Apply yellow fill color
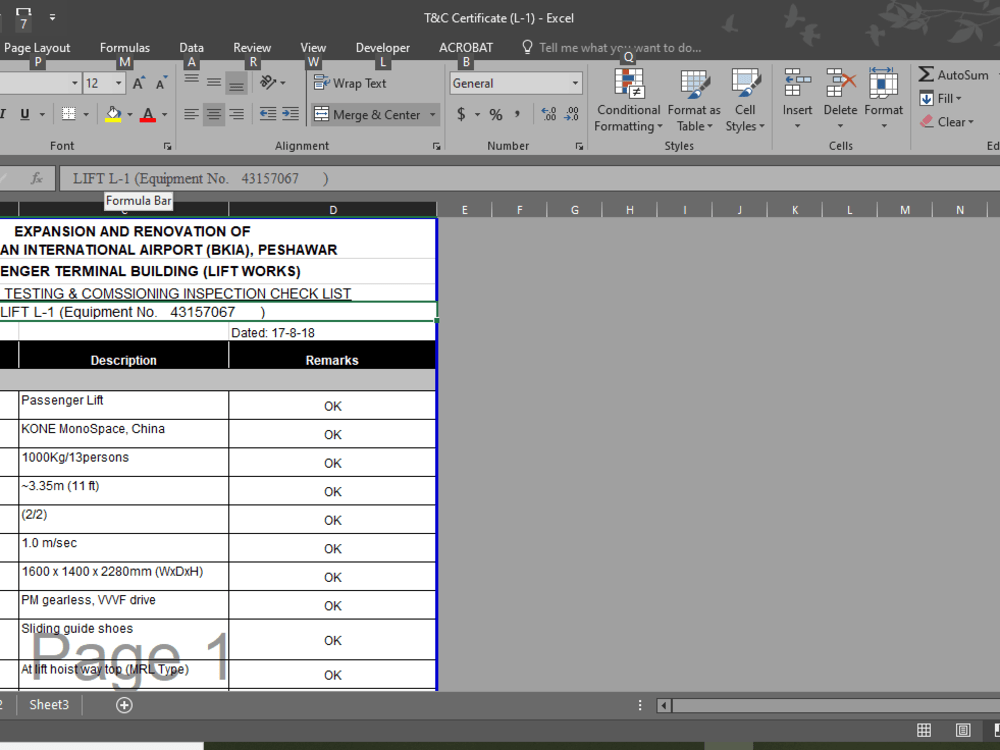 [x=114, y=115]
